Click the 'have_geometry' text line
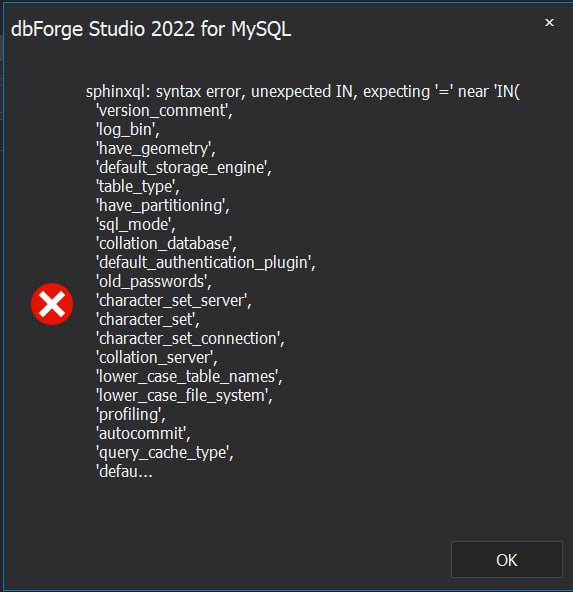 click(156, 149)
